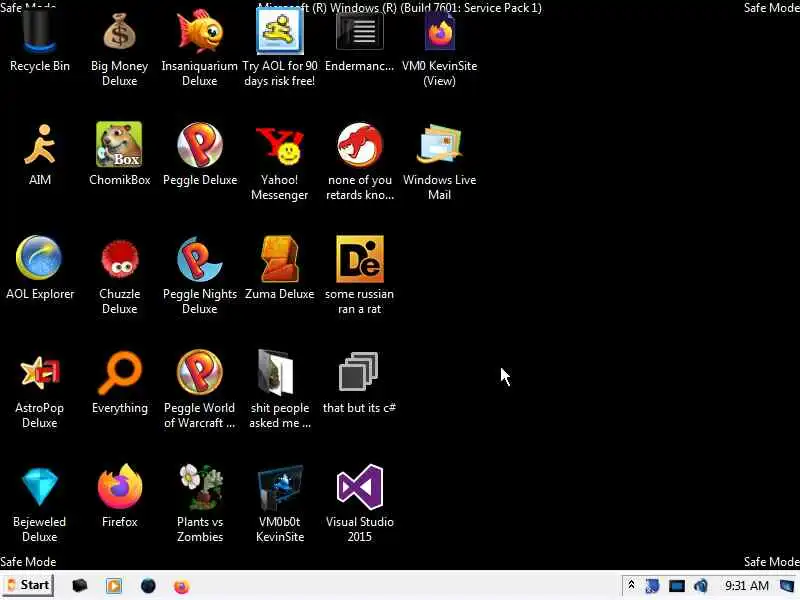Open the volume speaker tray icon

click(x=701, y=586)
